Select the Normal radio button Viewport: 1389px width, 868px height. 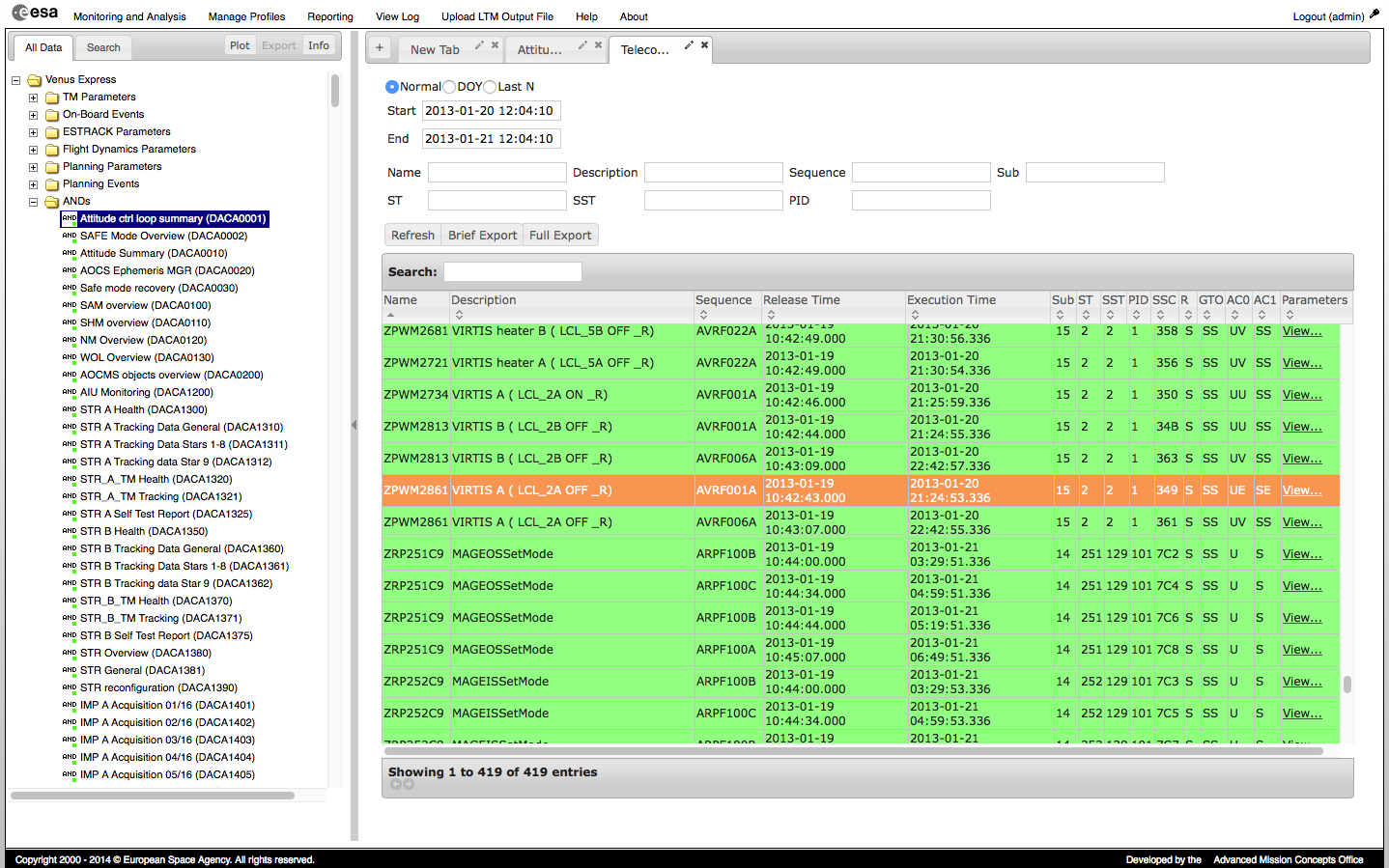392,87
